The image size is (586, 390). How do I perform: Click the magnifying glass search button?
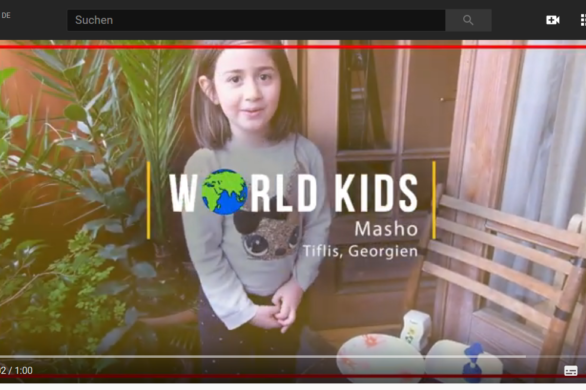click(468, 20)
